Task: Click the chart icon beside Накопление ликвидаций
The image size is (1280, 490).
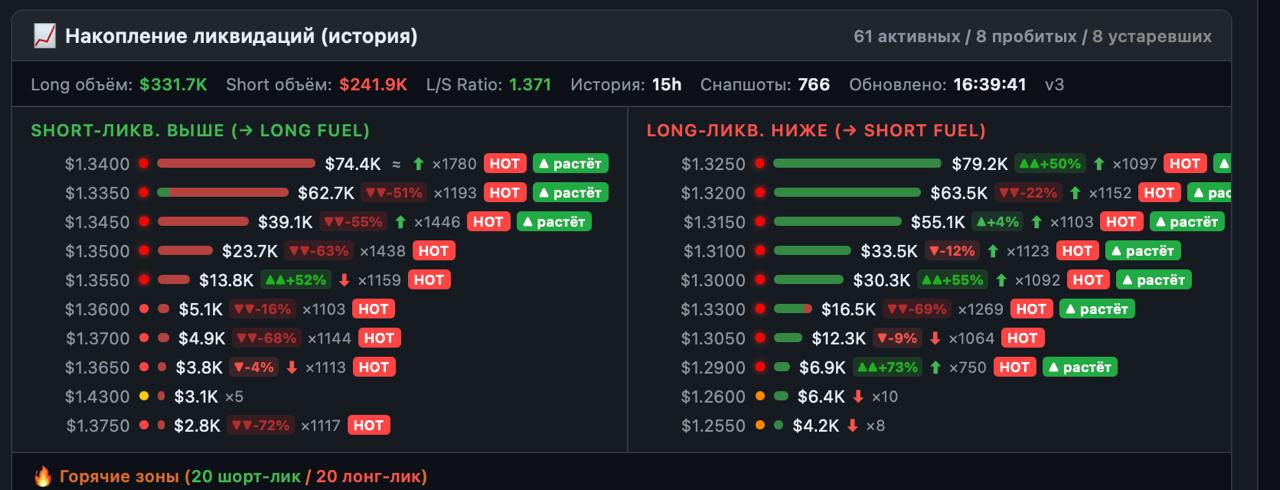Action: [44, 36]
